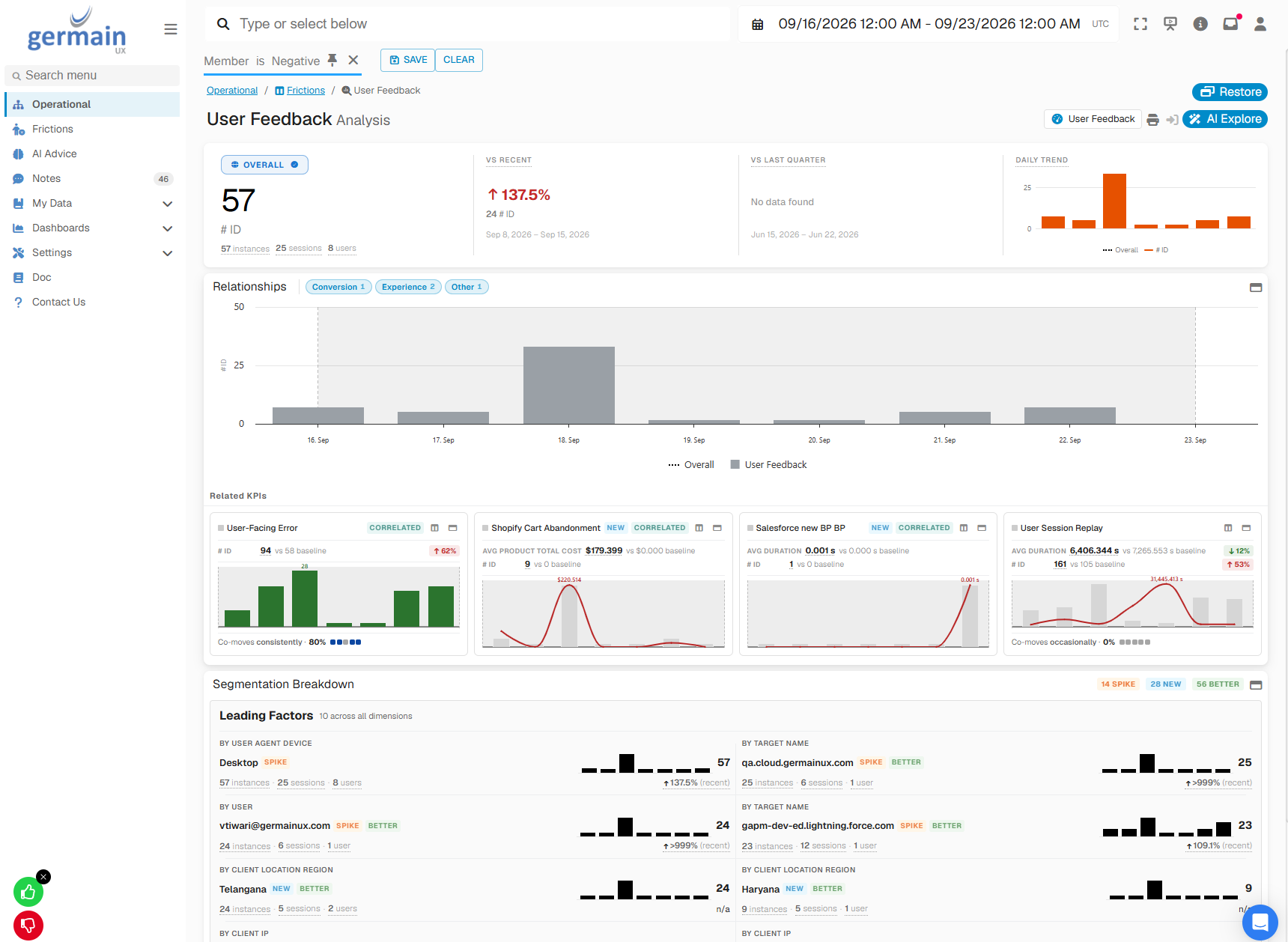Toggle the Overall legend in Relationships chart
This screenshot has width=1288, height=942.
[691, 465]
